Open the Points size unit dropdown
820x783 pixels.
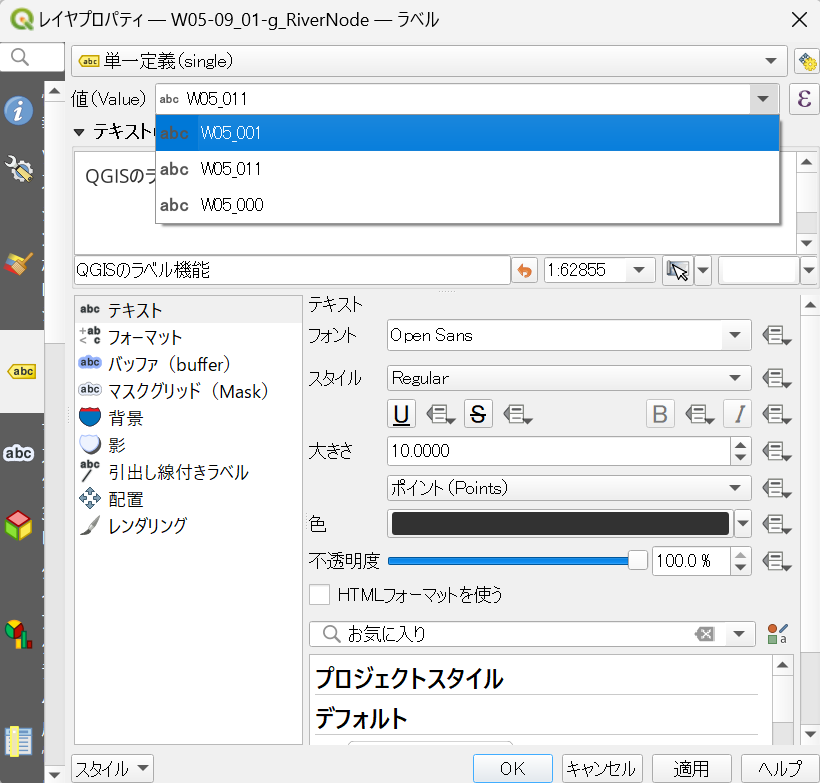[569, 488]
